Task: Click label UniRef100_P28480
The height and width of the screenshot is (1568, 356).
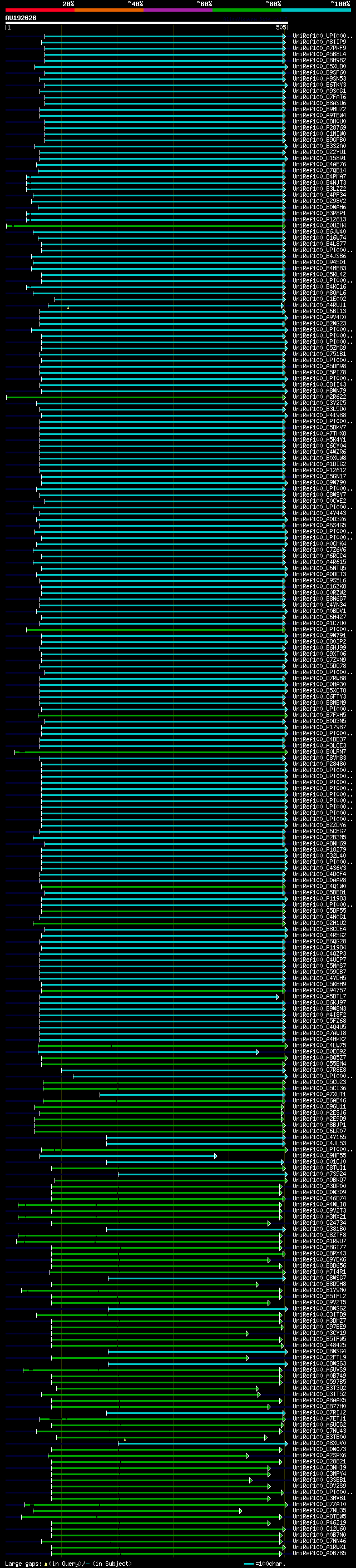Action: [319, 764]
